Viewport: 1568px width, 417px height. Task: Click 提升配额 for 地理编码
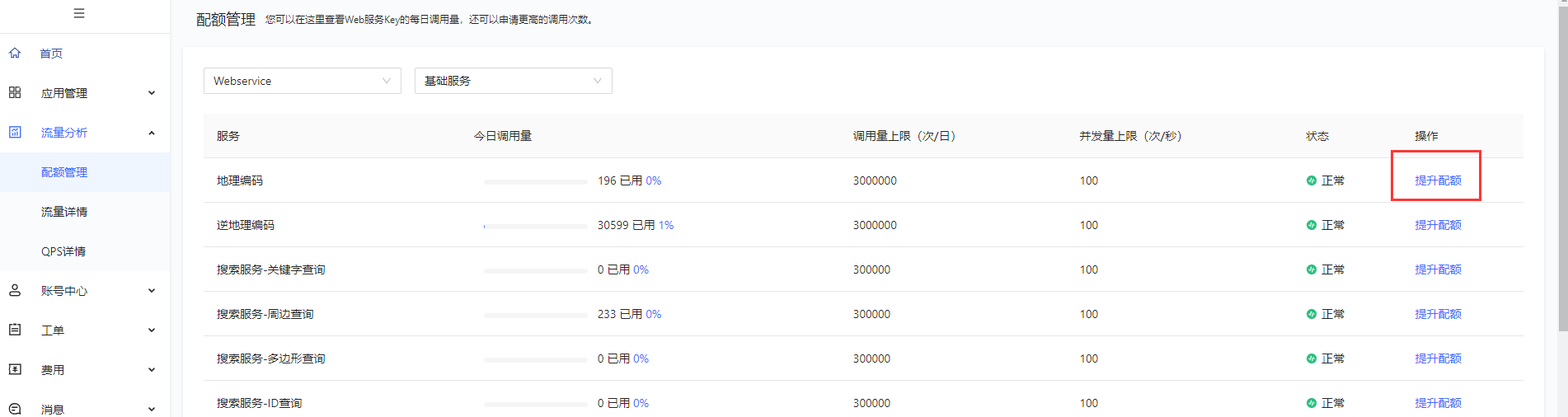1438,180
